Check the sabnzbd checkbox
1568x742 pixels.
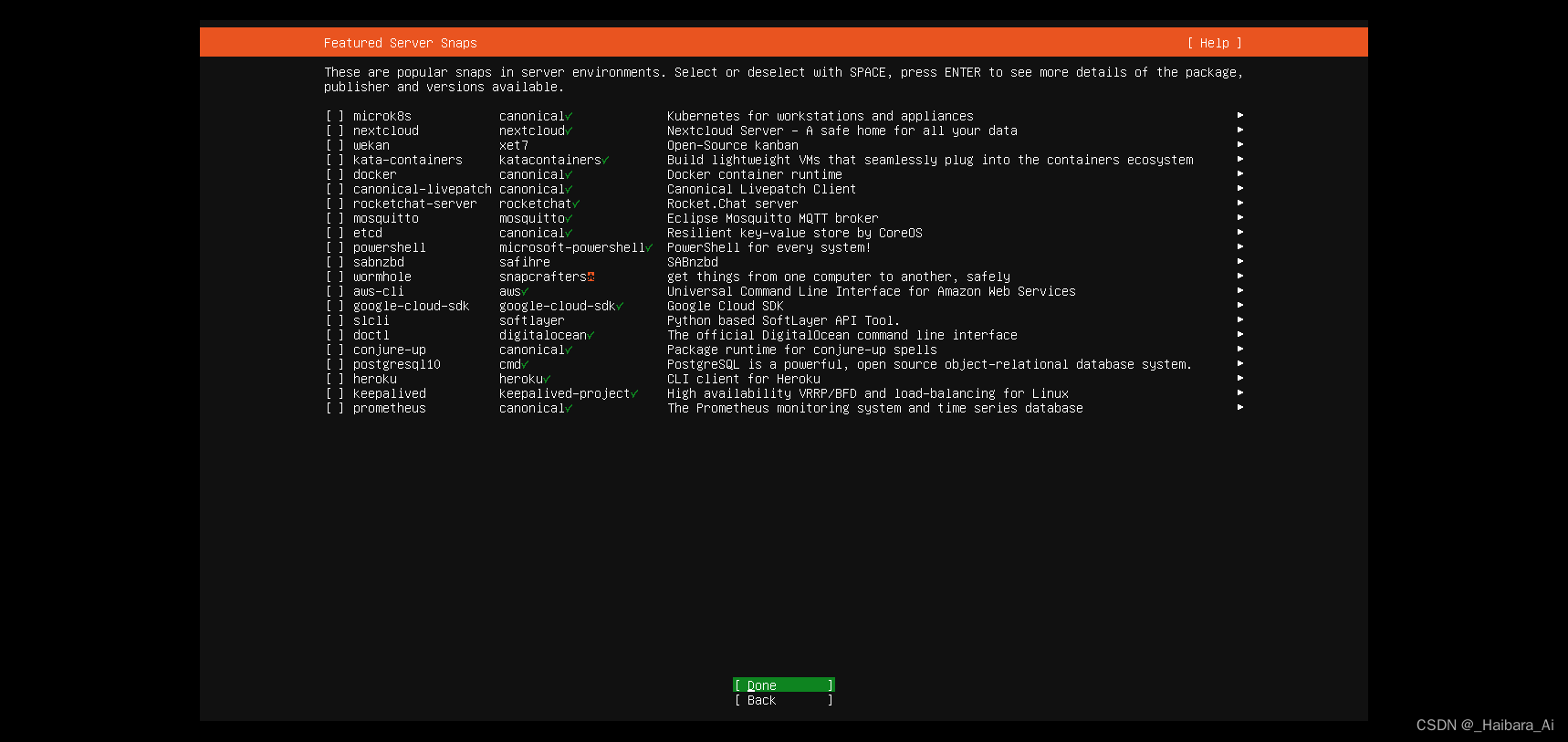pyautogui.click(x=335, y=262)
